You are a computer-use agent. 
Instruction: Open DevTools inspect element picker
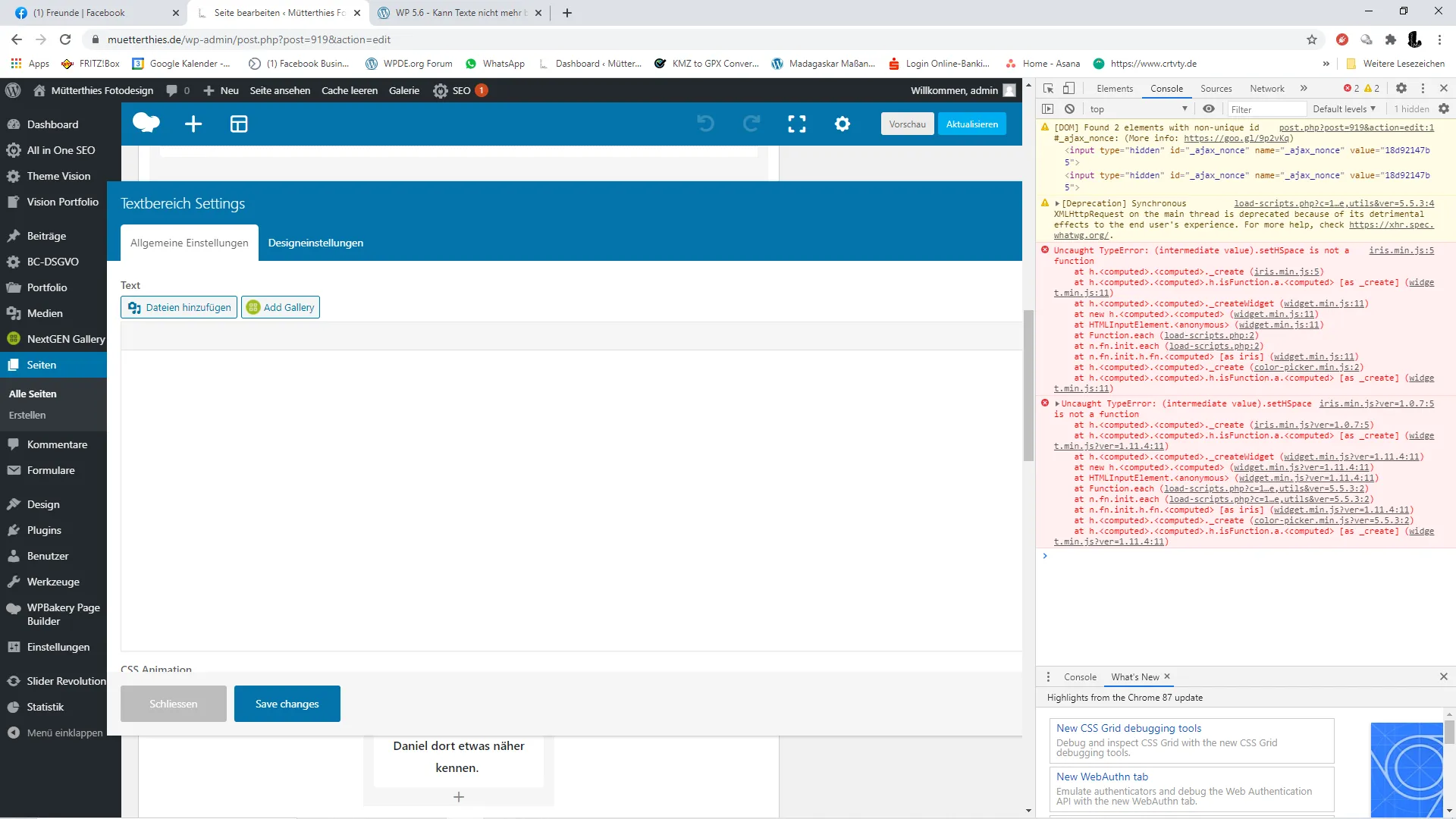(x=1049, y=89)
